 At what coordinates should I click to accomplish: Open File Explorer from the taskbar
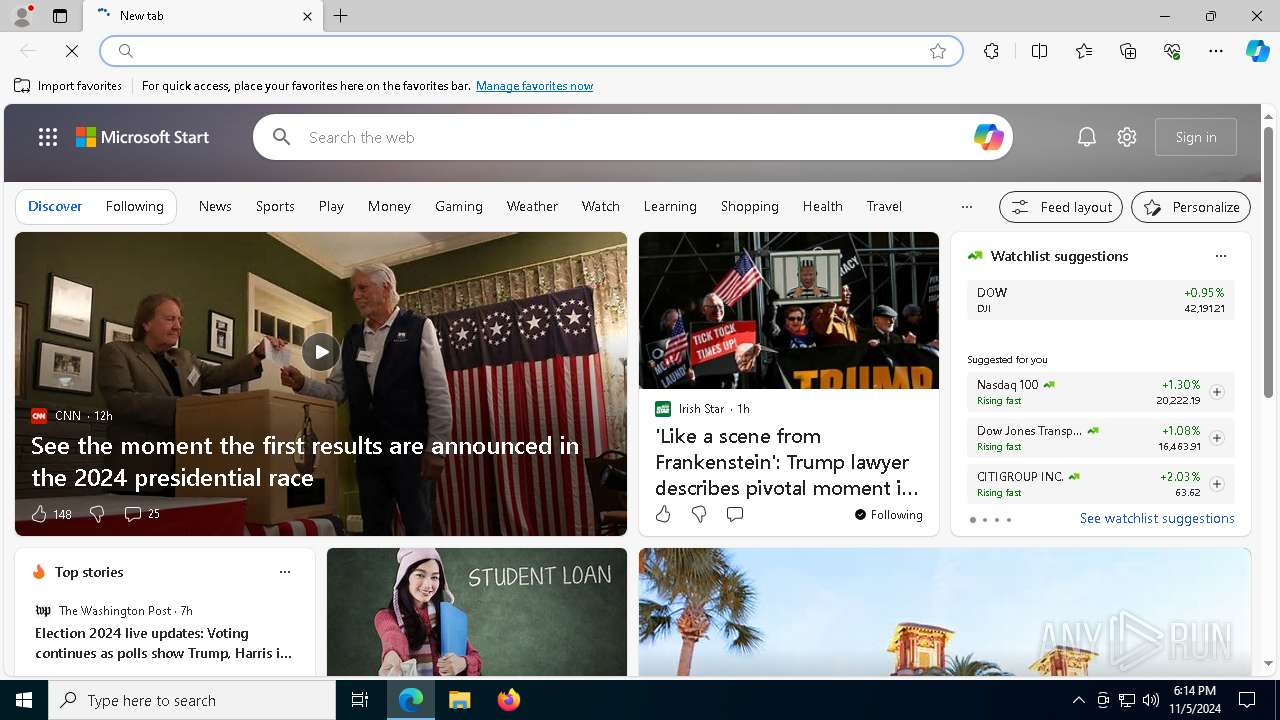[x=460, y=700]
